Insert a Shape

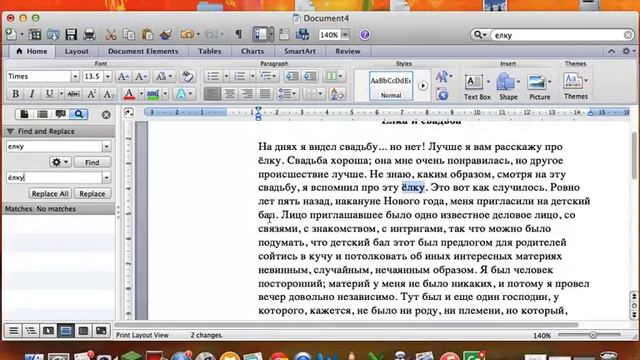(x=508, y=87)
